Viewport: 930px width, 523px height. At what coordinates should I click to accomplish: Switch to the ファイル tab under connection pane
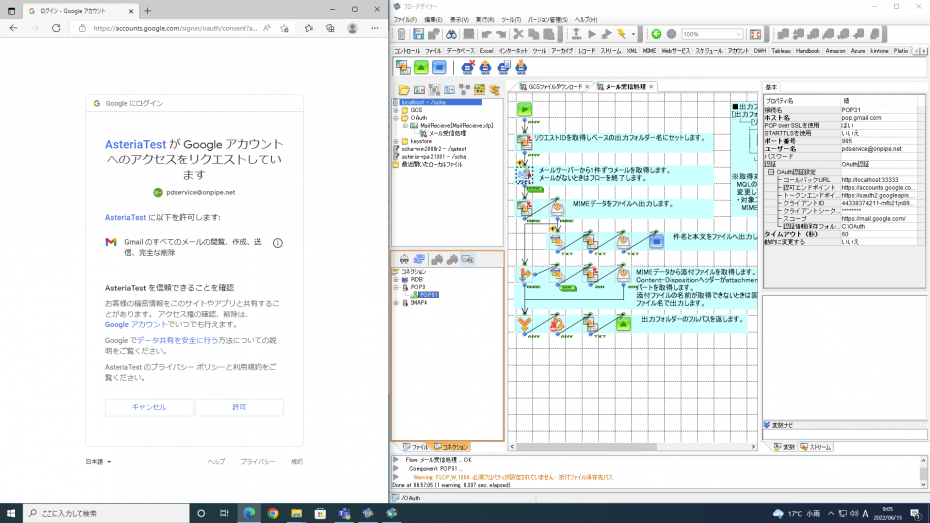416,447
